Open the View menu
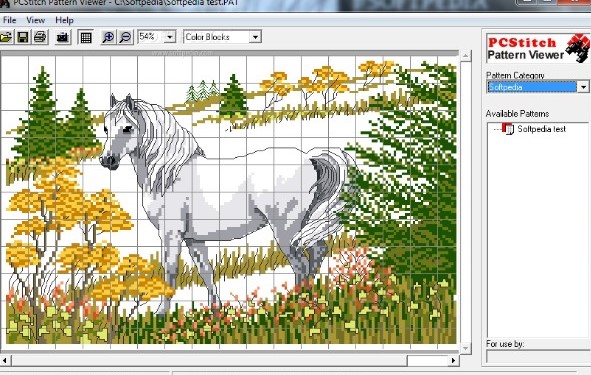591x375 pixels. point(36,20)
